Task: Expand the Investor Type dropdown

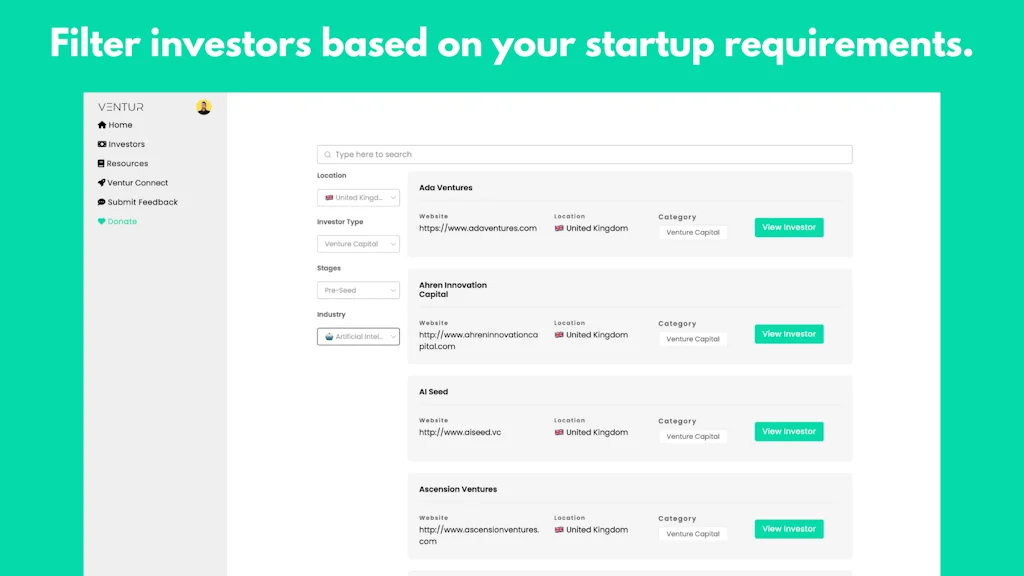Action: click(x=358, y=243)
